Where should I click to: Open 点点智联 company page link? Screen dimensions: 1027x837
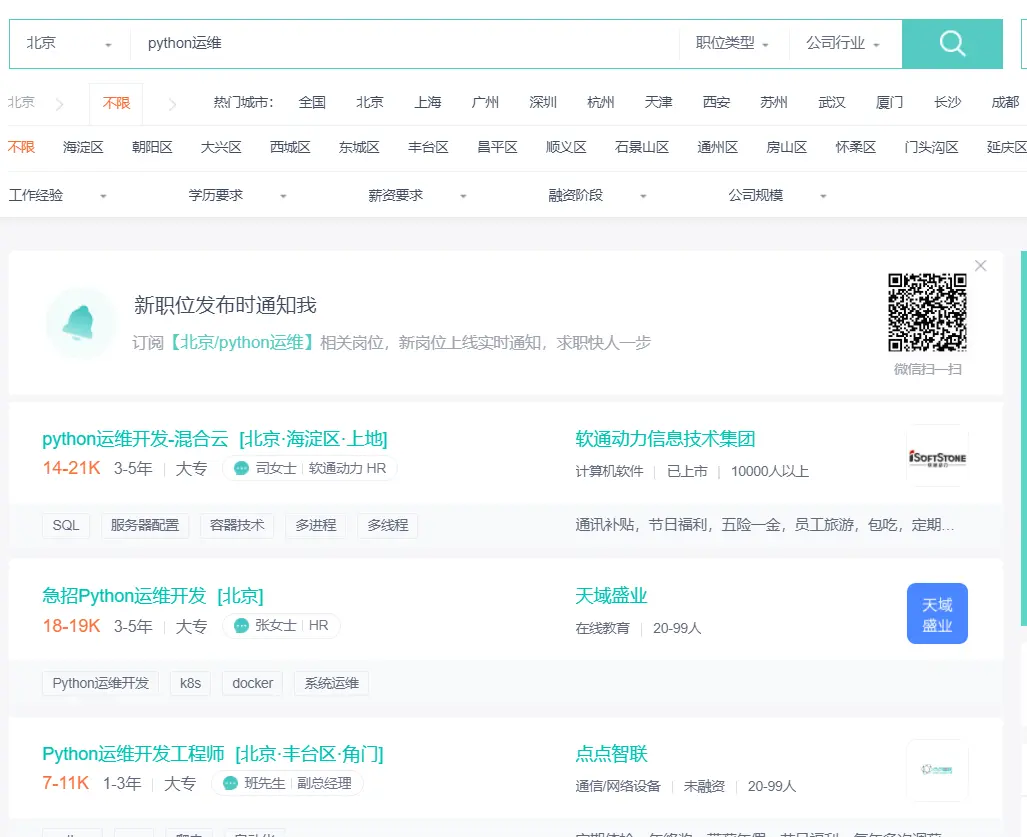[x=611, y=754]
